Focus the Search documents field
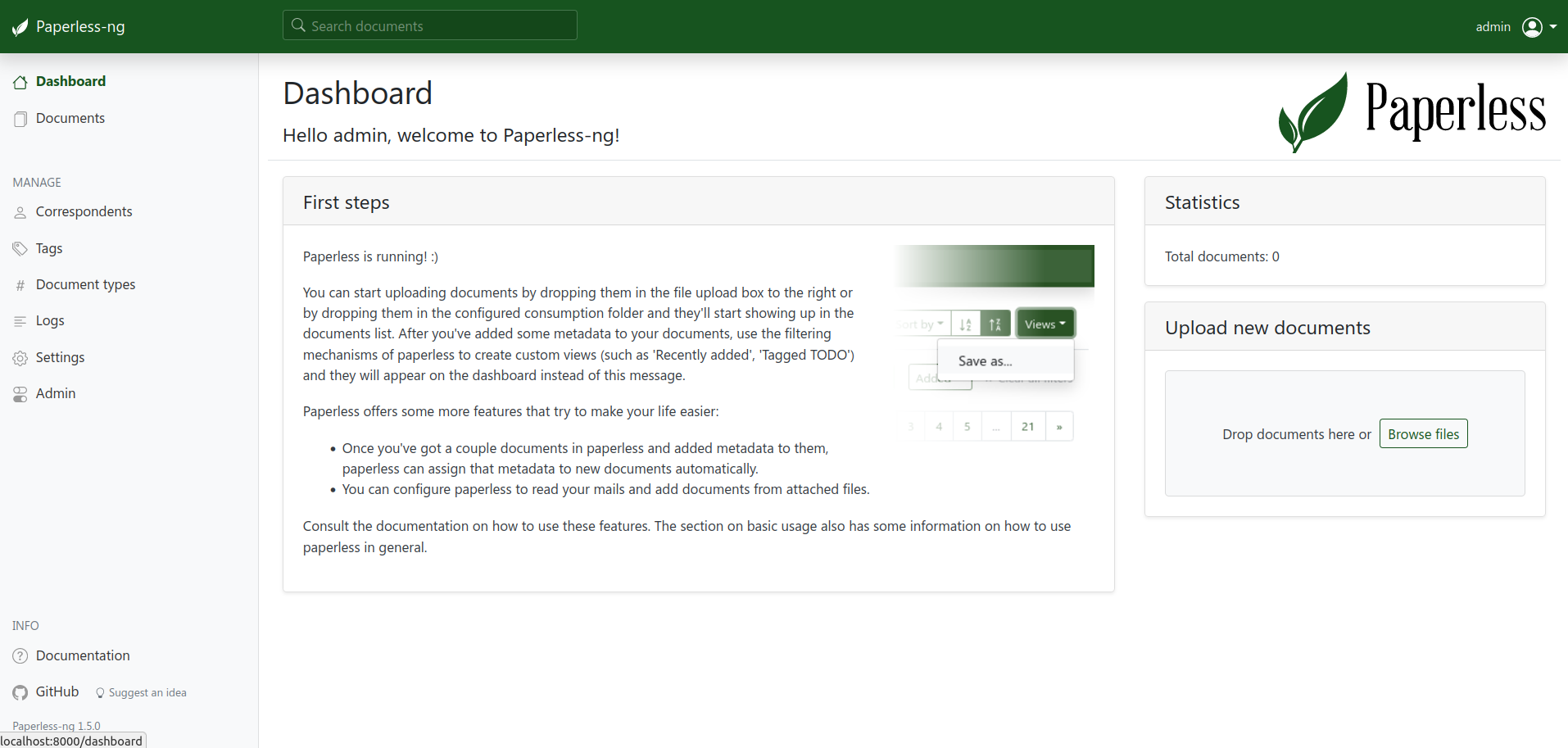Viewport: 1568px width, 748px height. 430,25
